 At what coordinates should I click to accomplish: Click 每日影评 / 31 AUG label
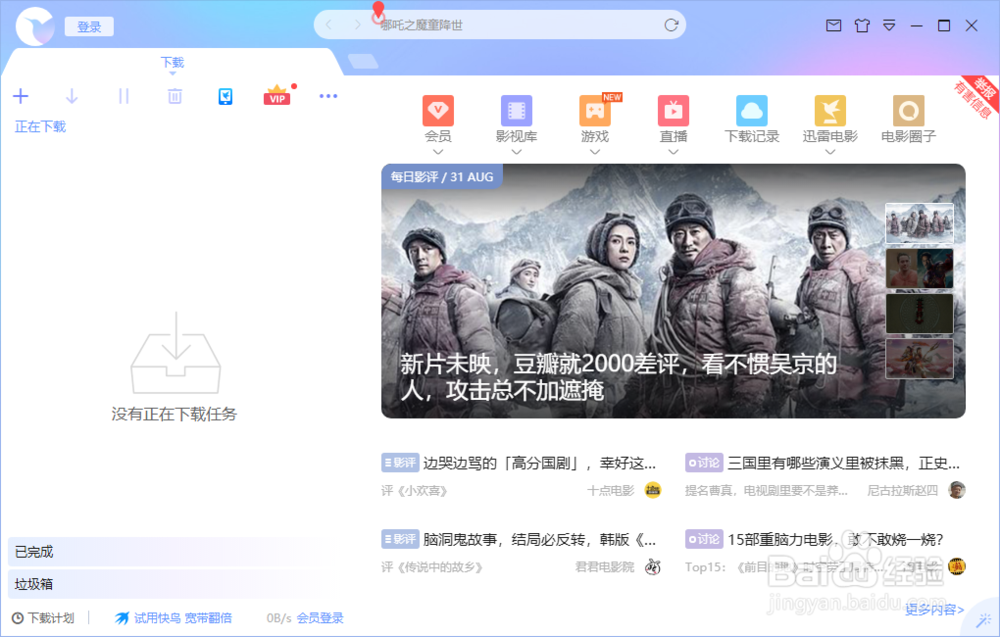click(x=442, y=177)
